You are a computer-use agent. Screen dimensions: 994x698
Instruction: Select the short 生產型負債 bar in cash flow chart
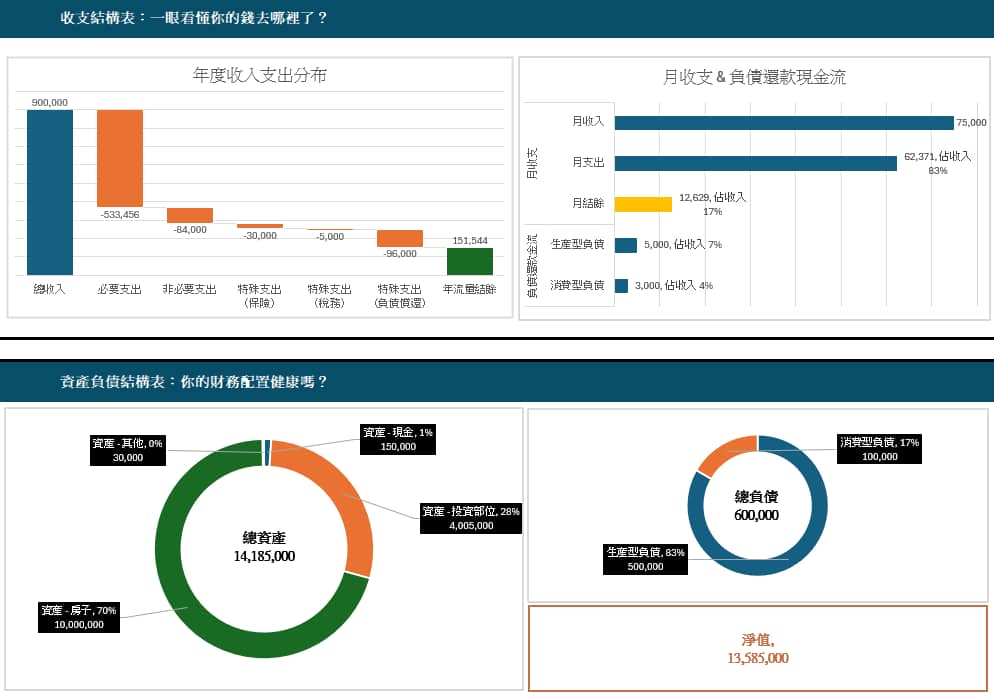625,245
